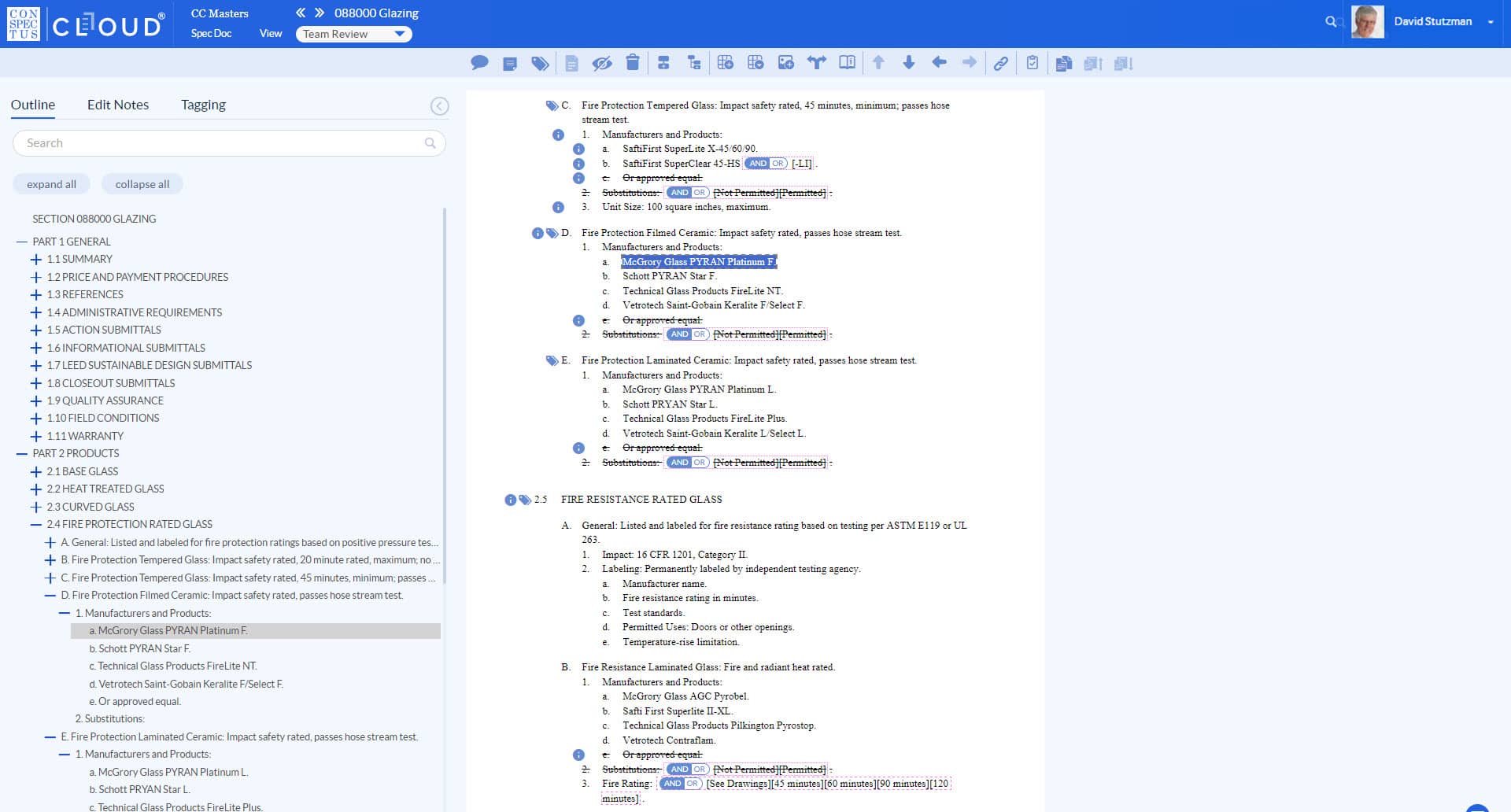Click the expand all button
The width and height of the screenshot is (1511, 812).
click(51, 184)
